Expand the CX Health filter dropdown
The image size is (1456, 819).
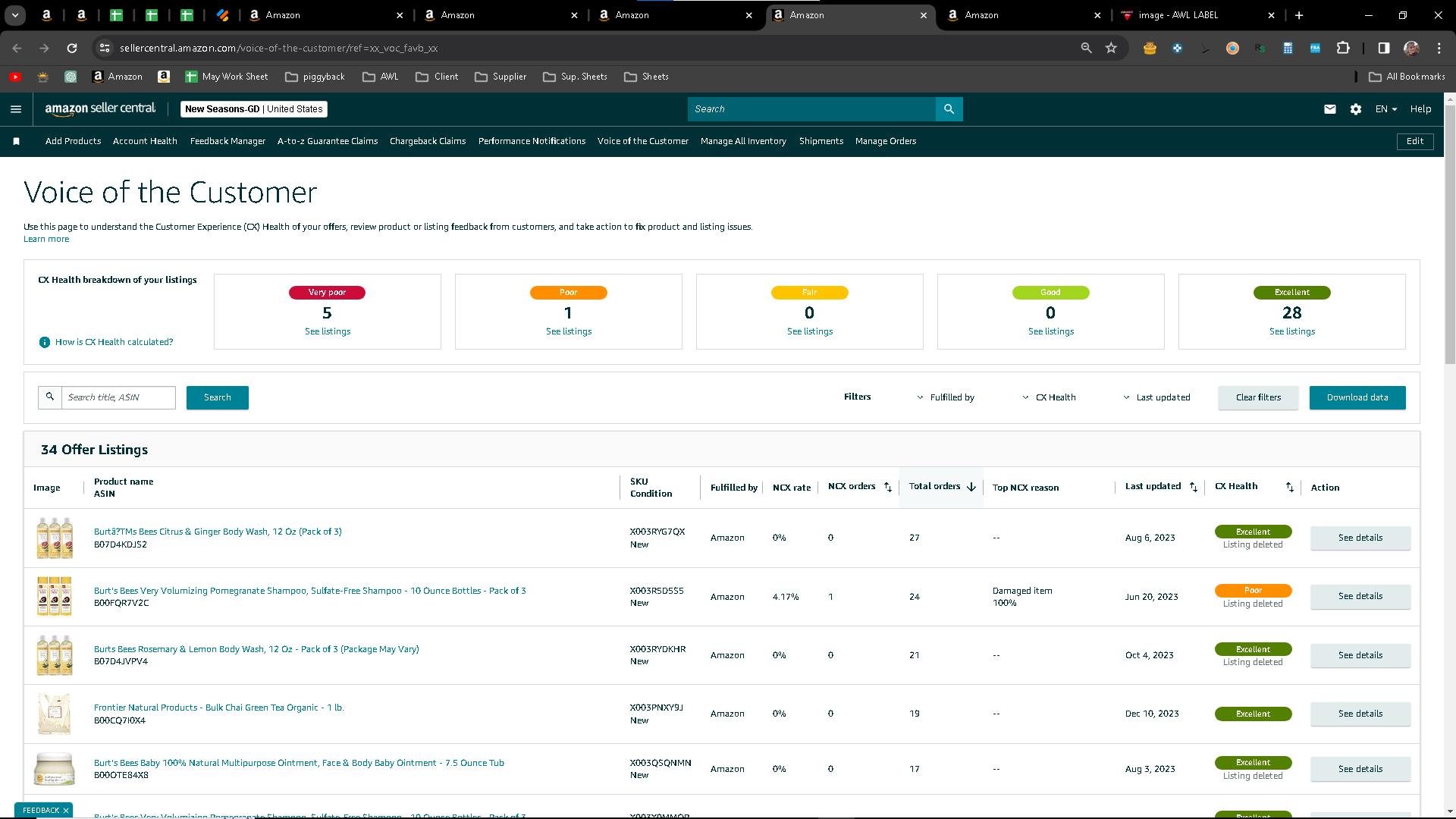tap(1049, 397)
